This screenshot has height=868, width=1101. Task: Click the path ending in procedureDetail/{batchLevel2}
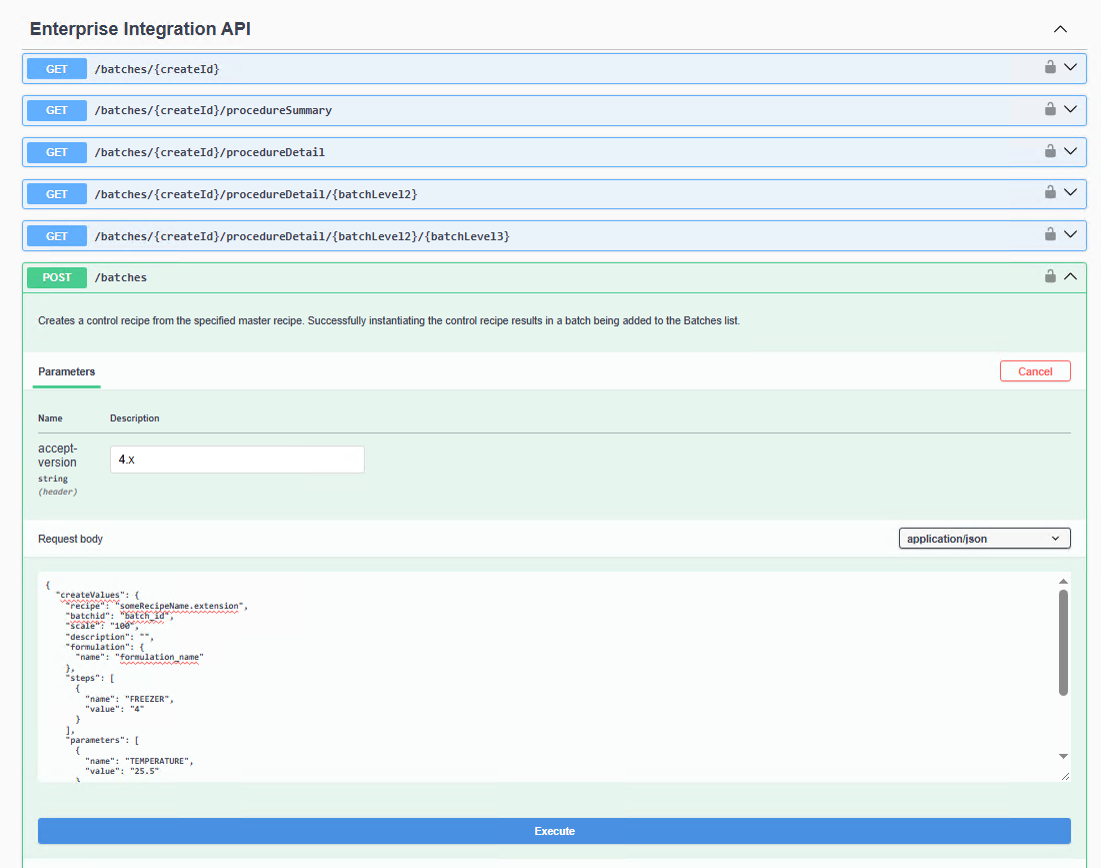pyautogui.click(x=256, y=194)
